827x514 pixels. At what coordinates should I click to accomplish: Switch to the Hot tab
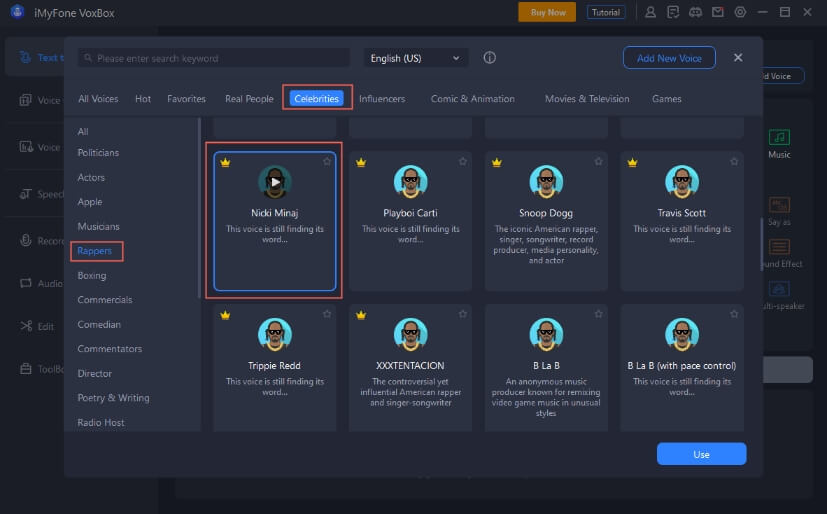[143, 99]
